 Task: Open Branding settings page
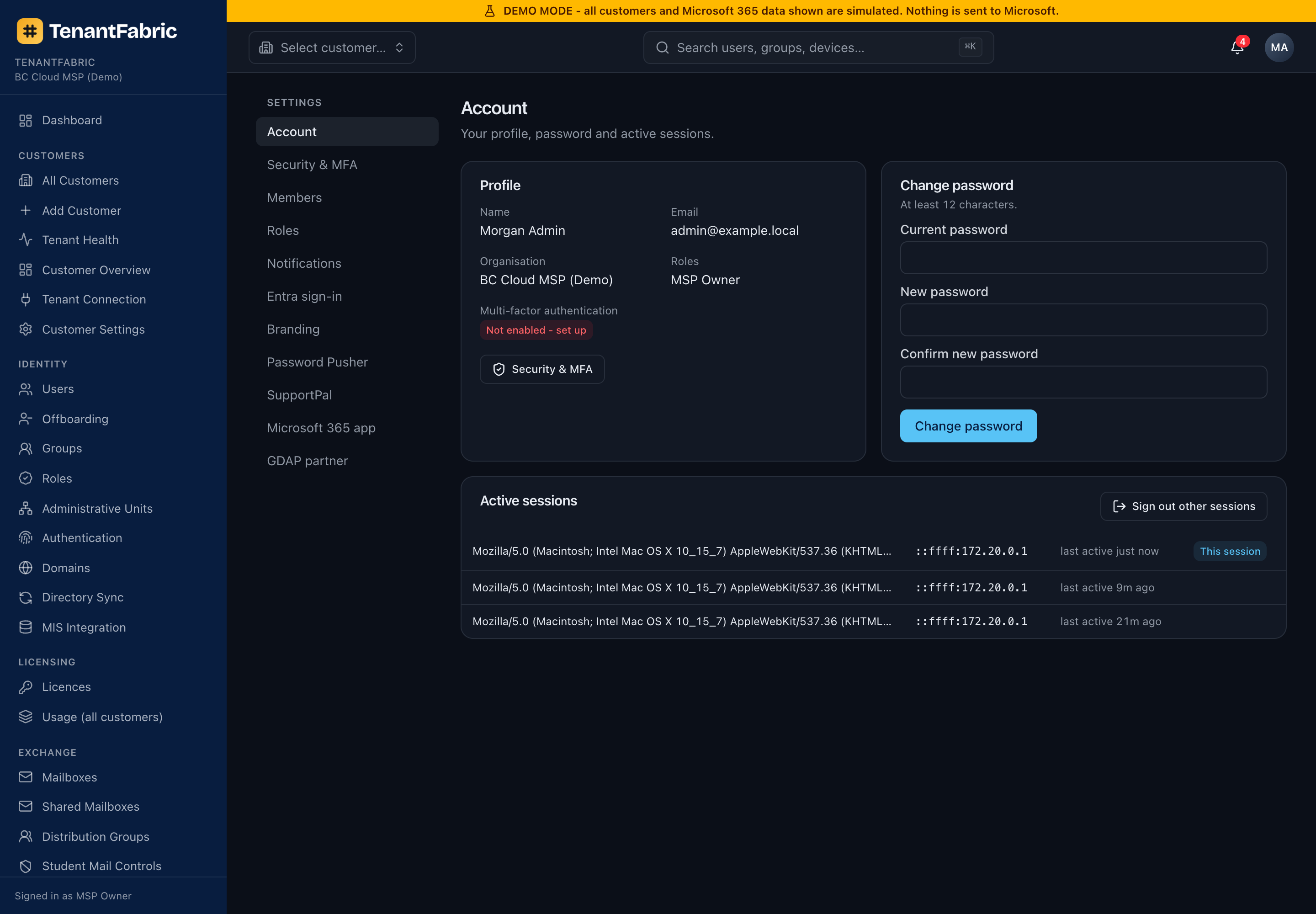347,329
